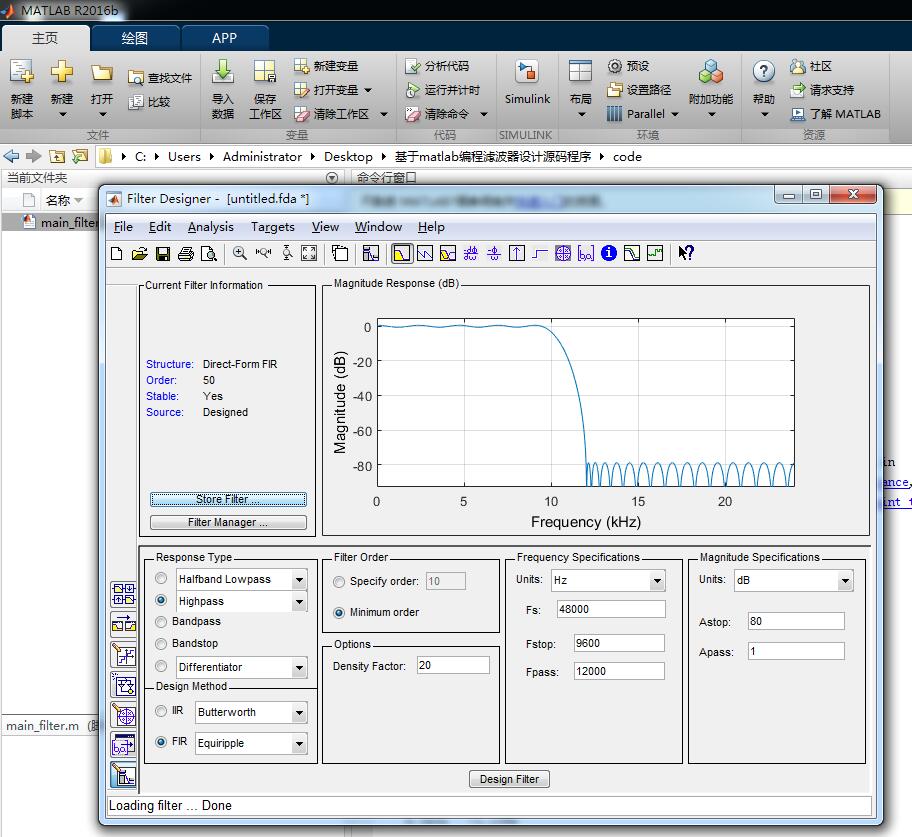Show Magnitude and Phase Responses
The height and width of the screenshot is (837, 912).
[448, 253]
